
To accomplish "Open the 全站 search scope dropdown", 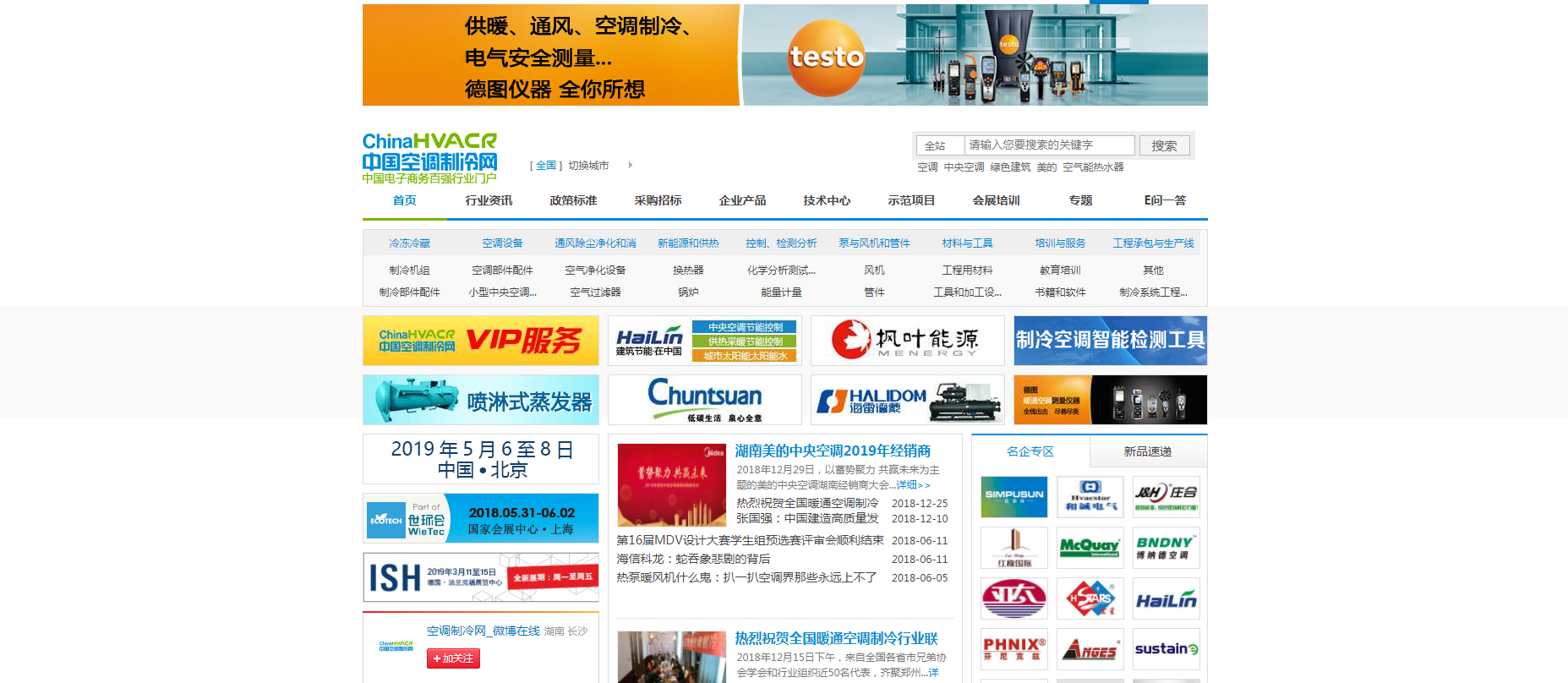I will coord(940,145).
